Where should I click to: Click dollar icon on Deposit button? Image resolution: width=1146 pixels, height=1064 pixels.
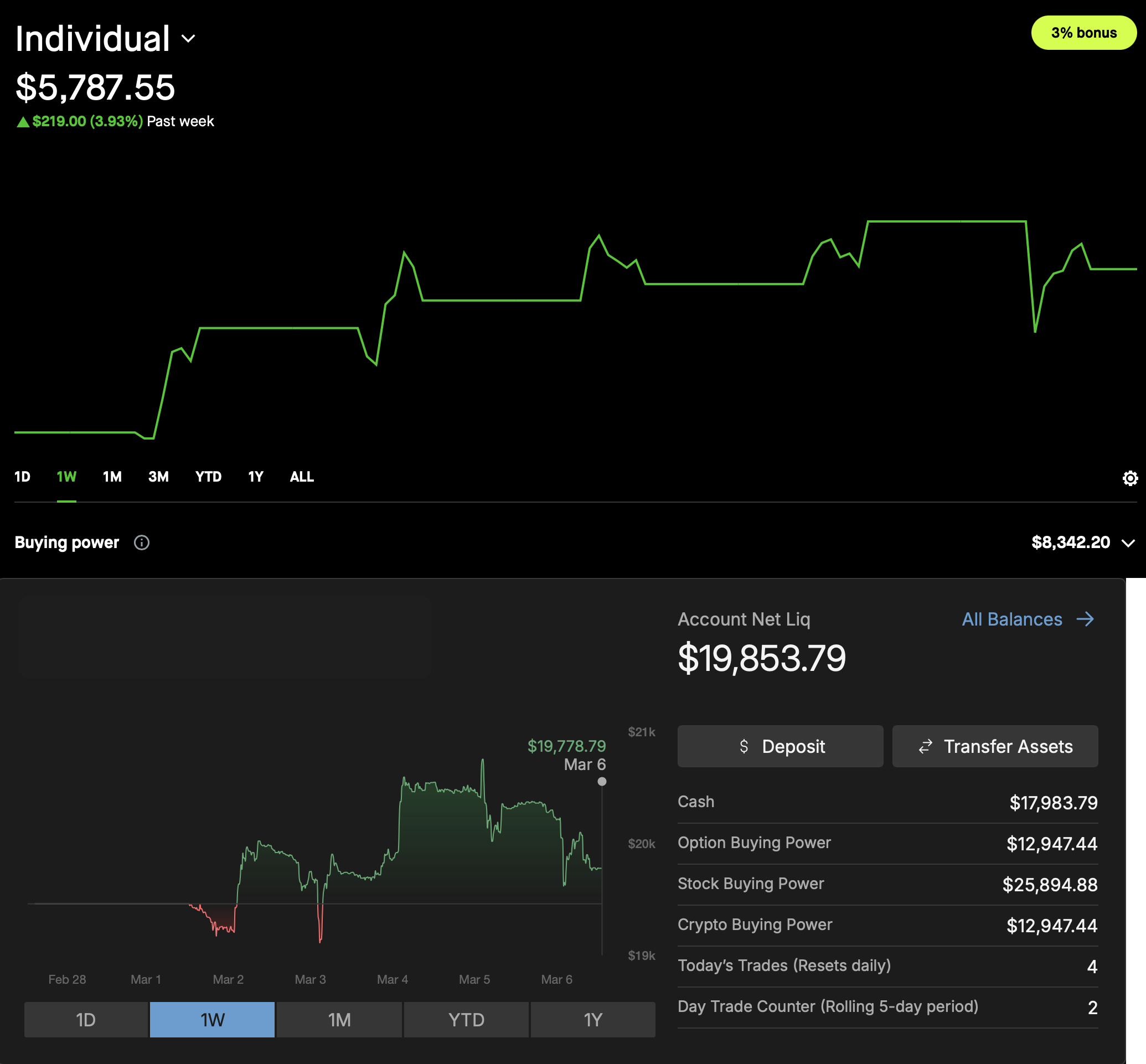(744, 746)
